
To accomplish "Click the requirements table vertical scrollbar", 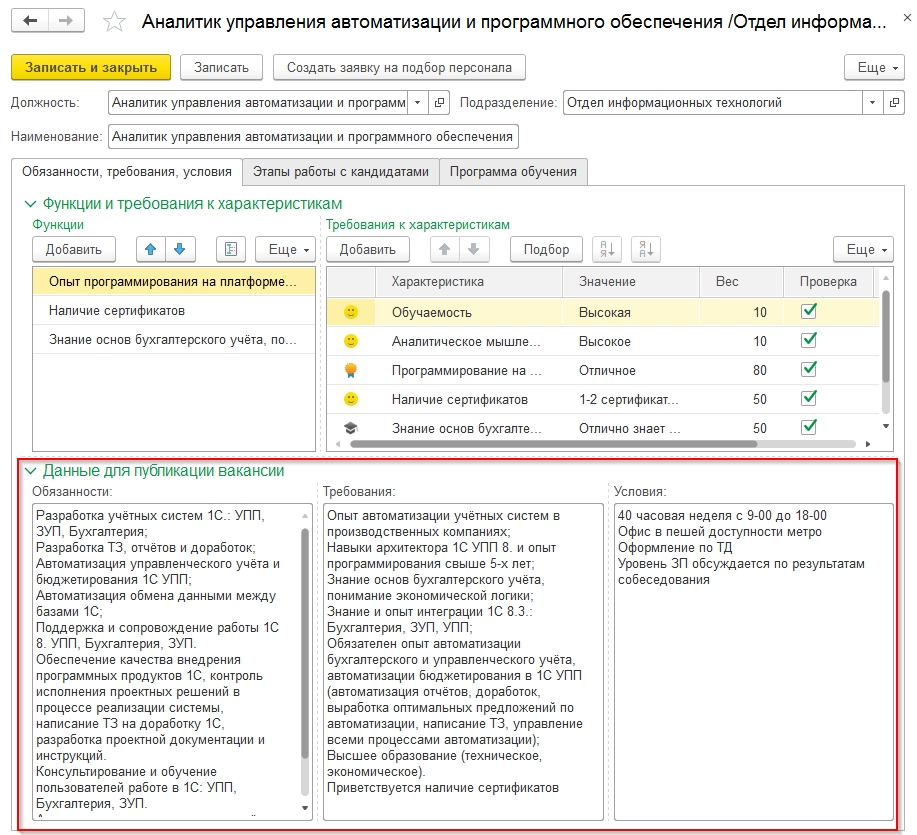I will click(x=885, y=336).
